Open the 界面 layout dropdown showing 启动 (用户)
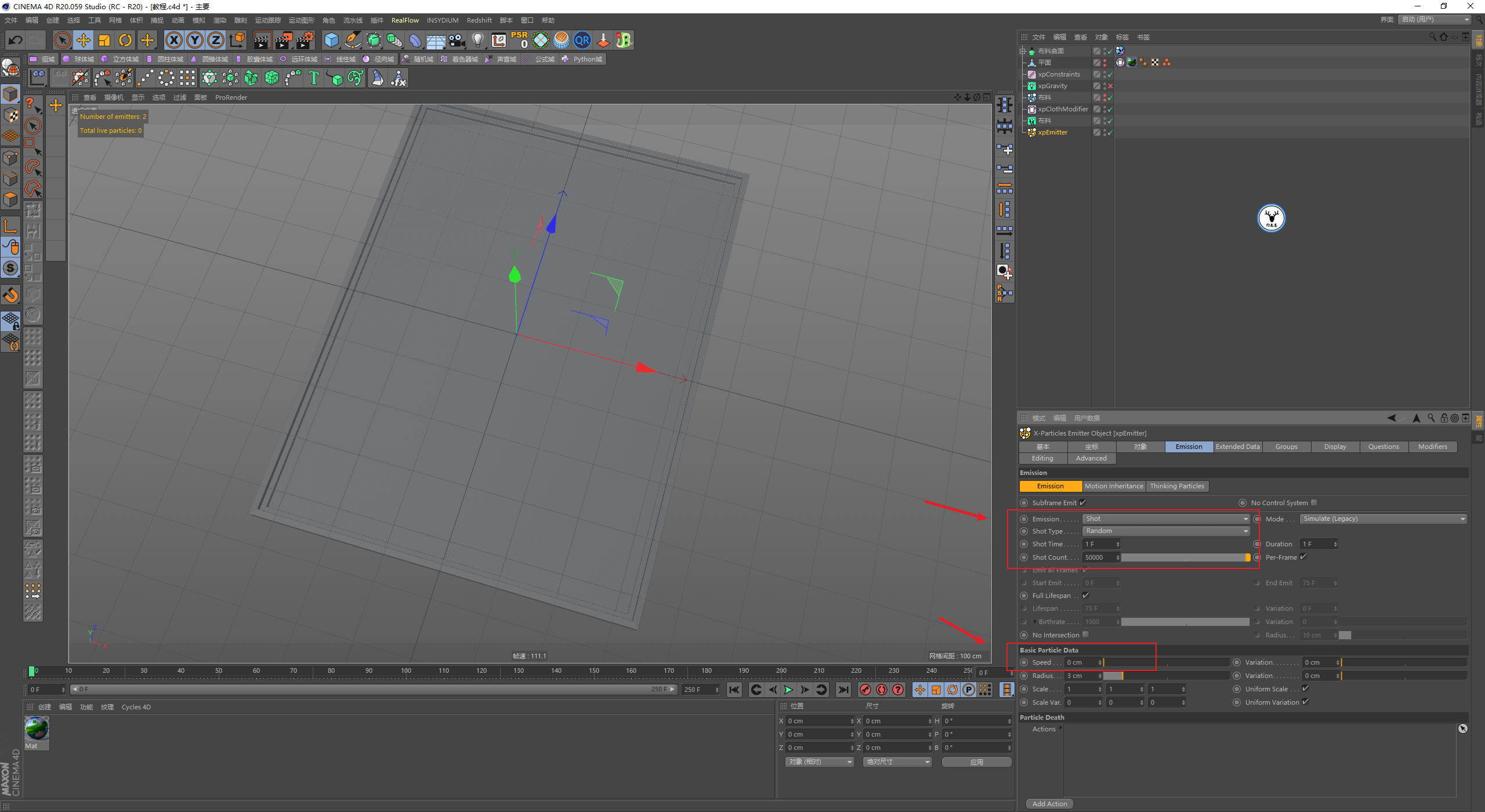Image resolution: width=1485 pixels, height=812 pixels. 1435,19
